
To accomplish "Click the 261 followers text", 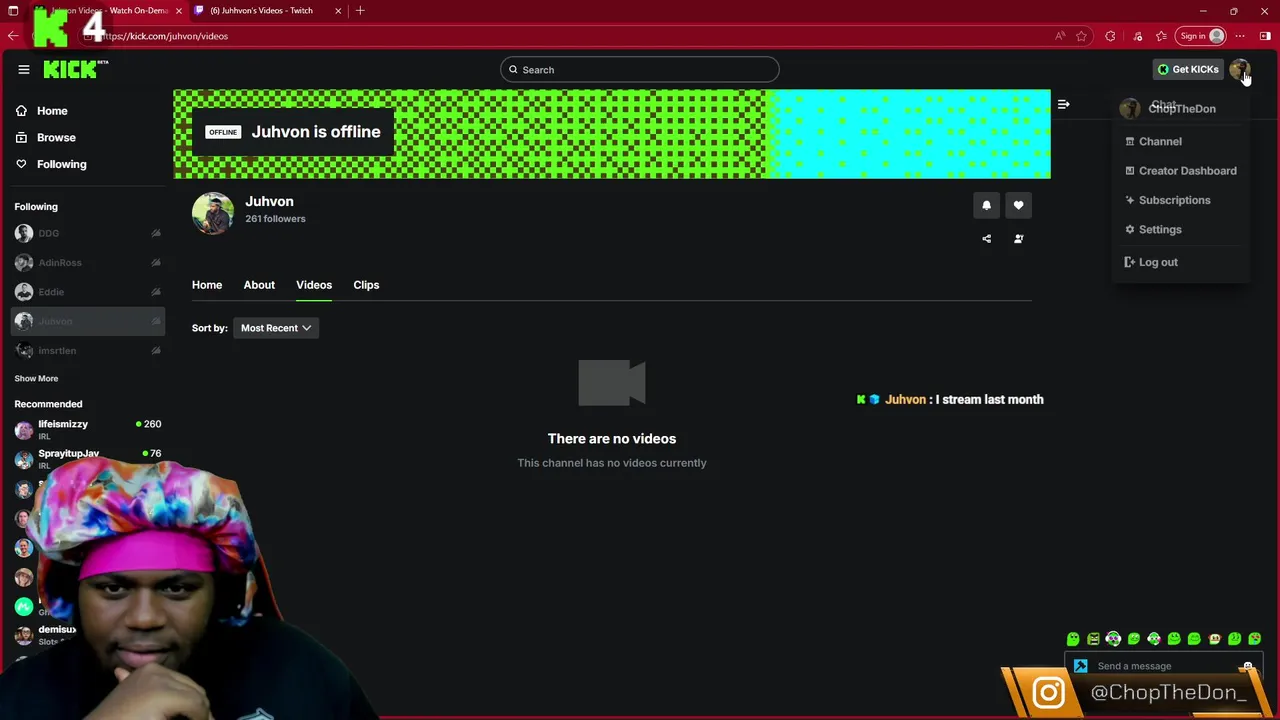I will point(275,219).
